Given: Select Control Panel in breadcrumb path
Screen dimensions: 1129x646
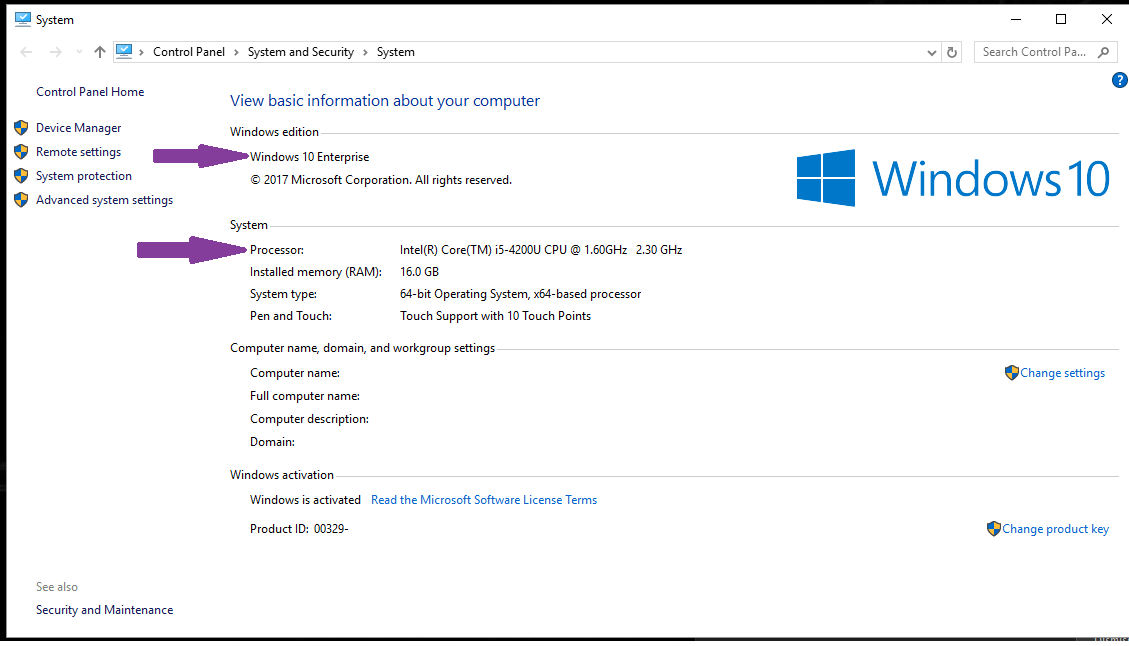Looking at the screenshot, I should click(x=189, y=52).
